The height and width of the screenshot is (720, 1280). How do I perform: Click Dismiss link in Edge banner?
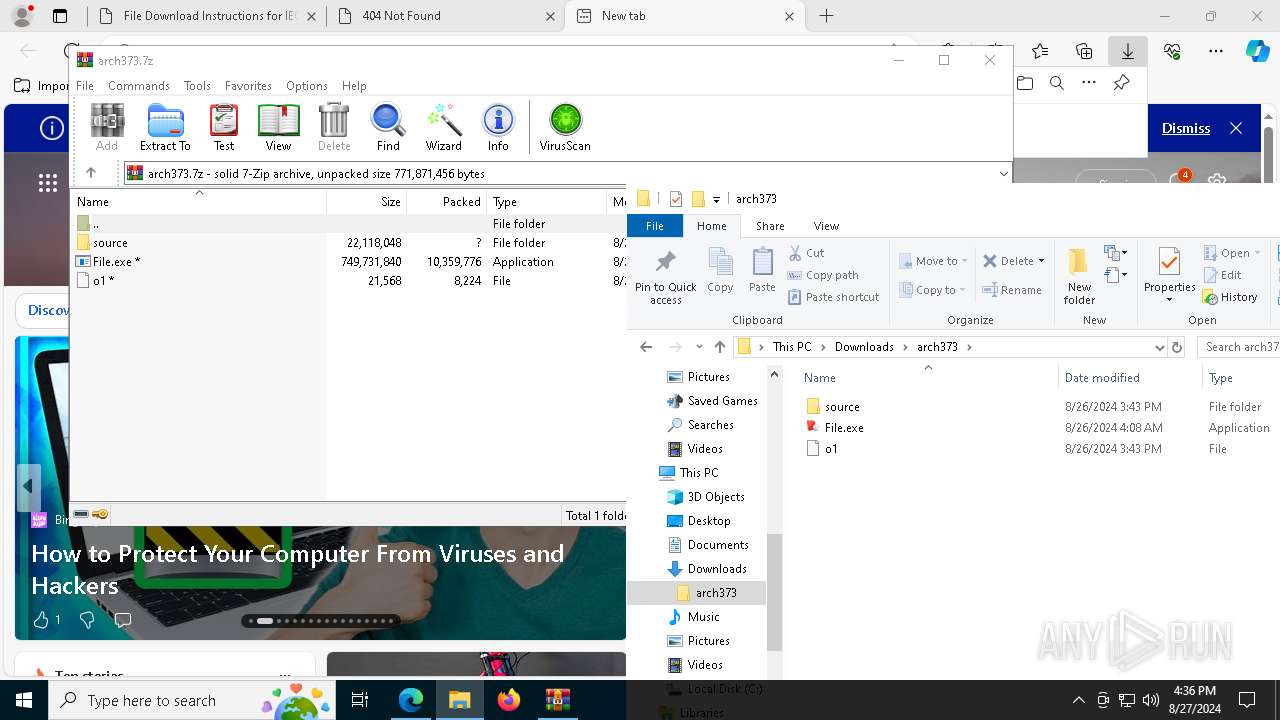click(1186, 128)
